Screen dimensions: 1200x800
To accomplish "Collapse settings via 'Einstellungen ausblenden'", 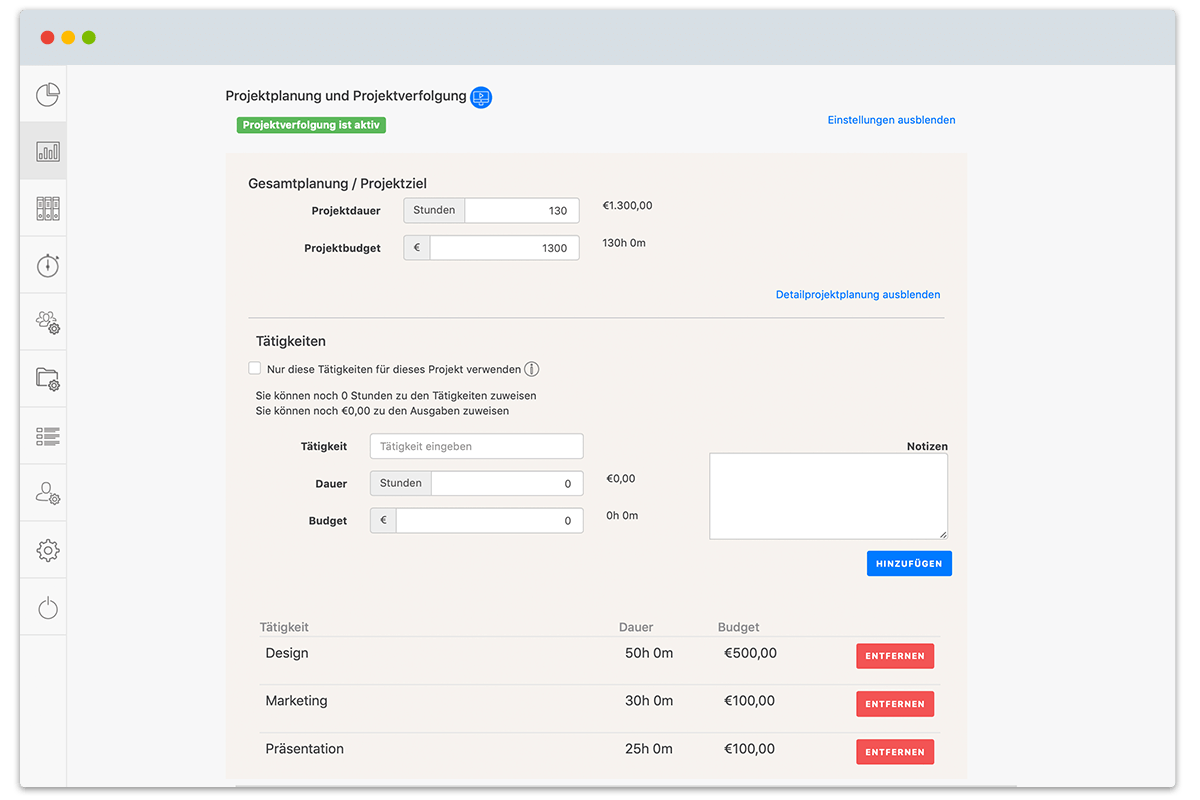I will click(891, 120).
